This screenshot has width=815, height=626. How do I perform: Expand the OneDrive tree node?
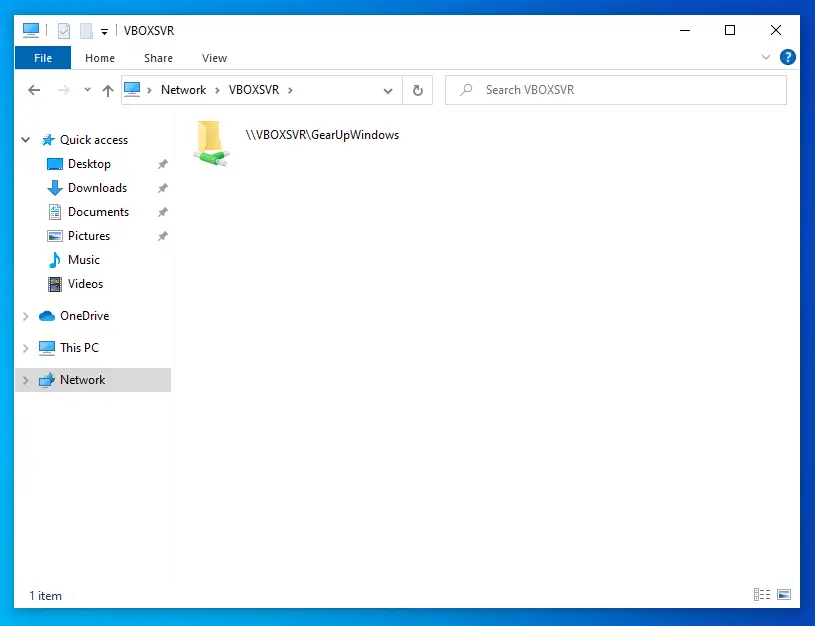pyautogui.click(x=25, y=316)
